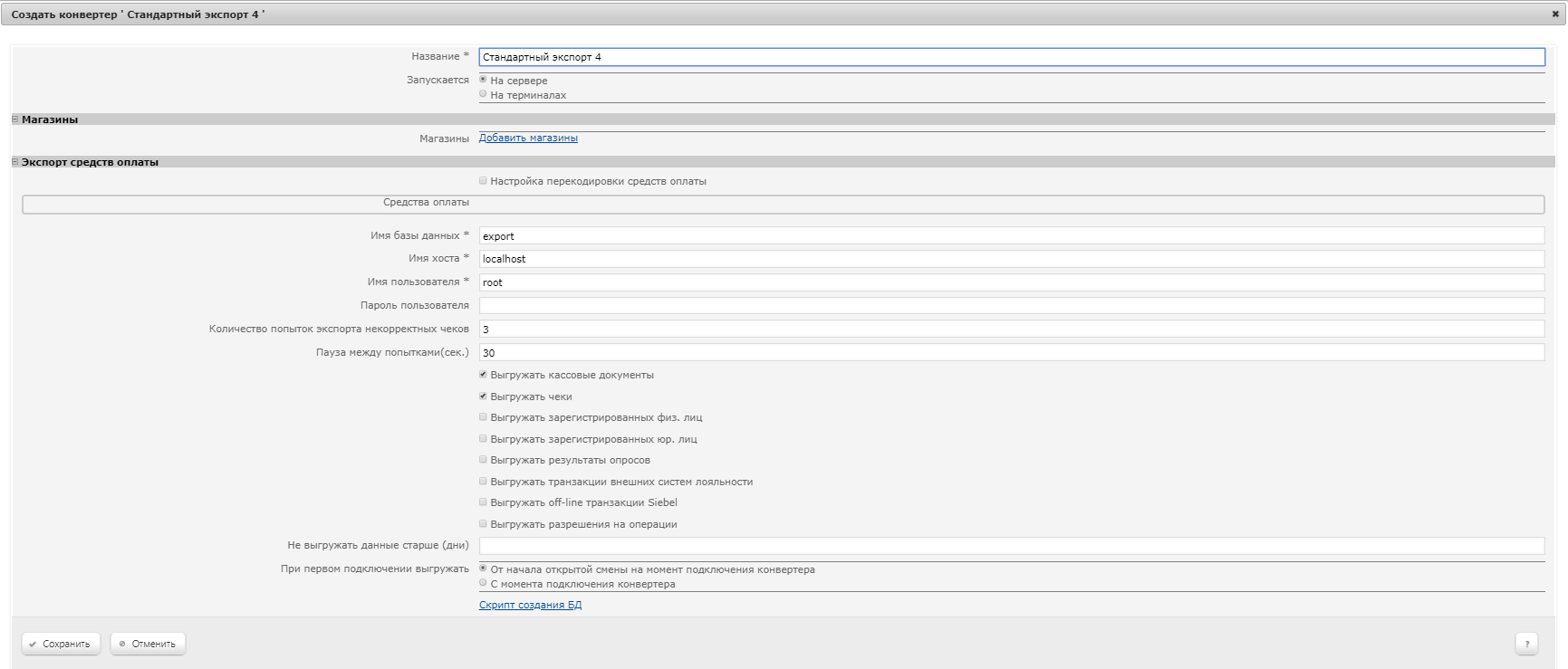1568x669 pixels.
Task: Focus the Имя хоста field
Action: (x=1011, y=259)
